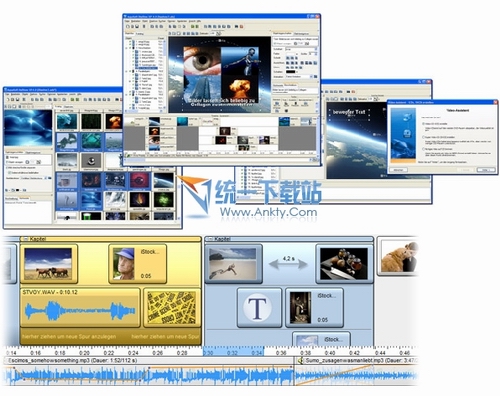Switch to second tab in center properties panel

pyautogui.click(x=301, y=34)
